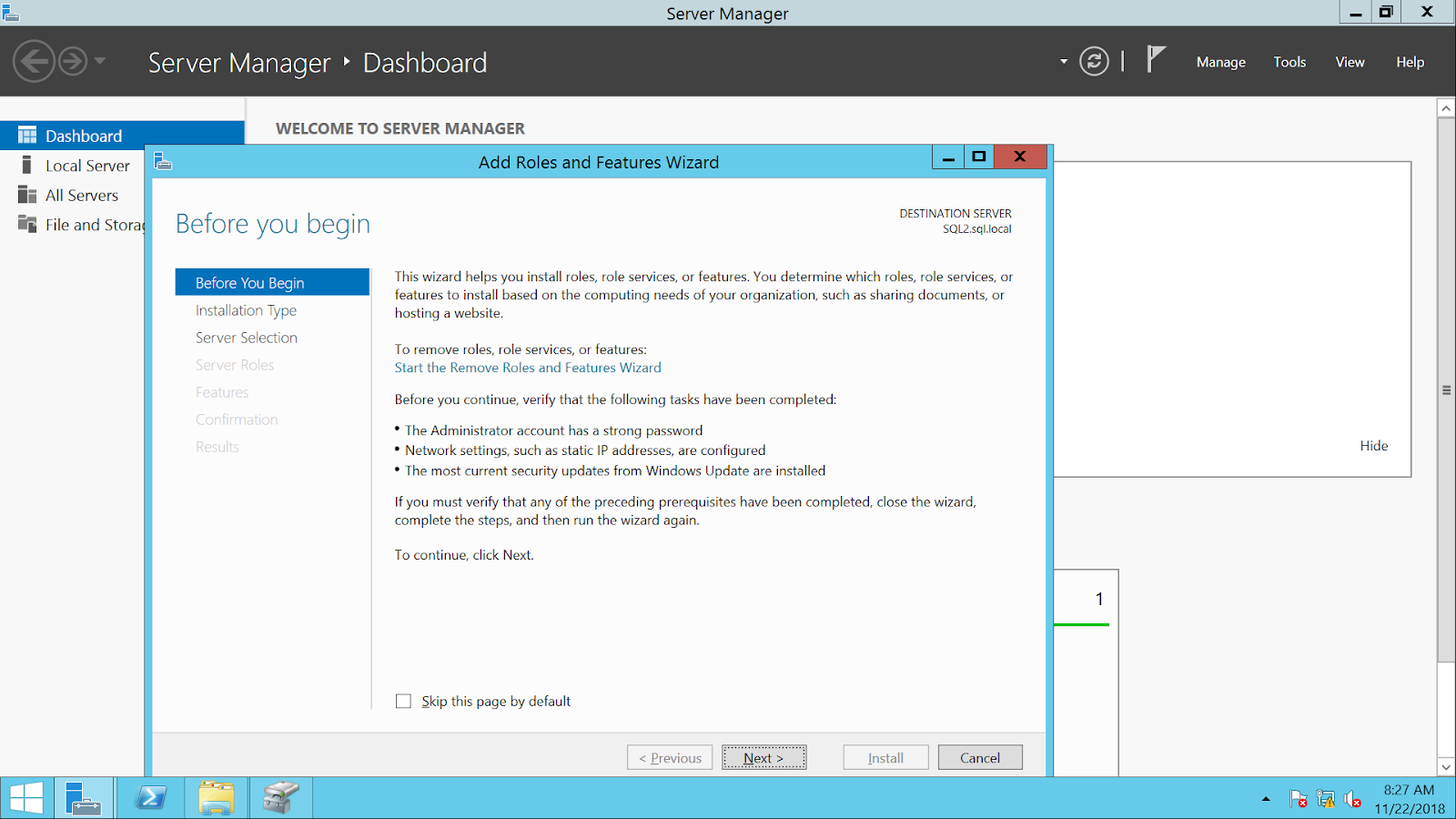Open the Manage menu
The width and height of the screenshot is (1456, 819).
[x=1220, y=61]
